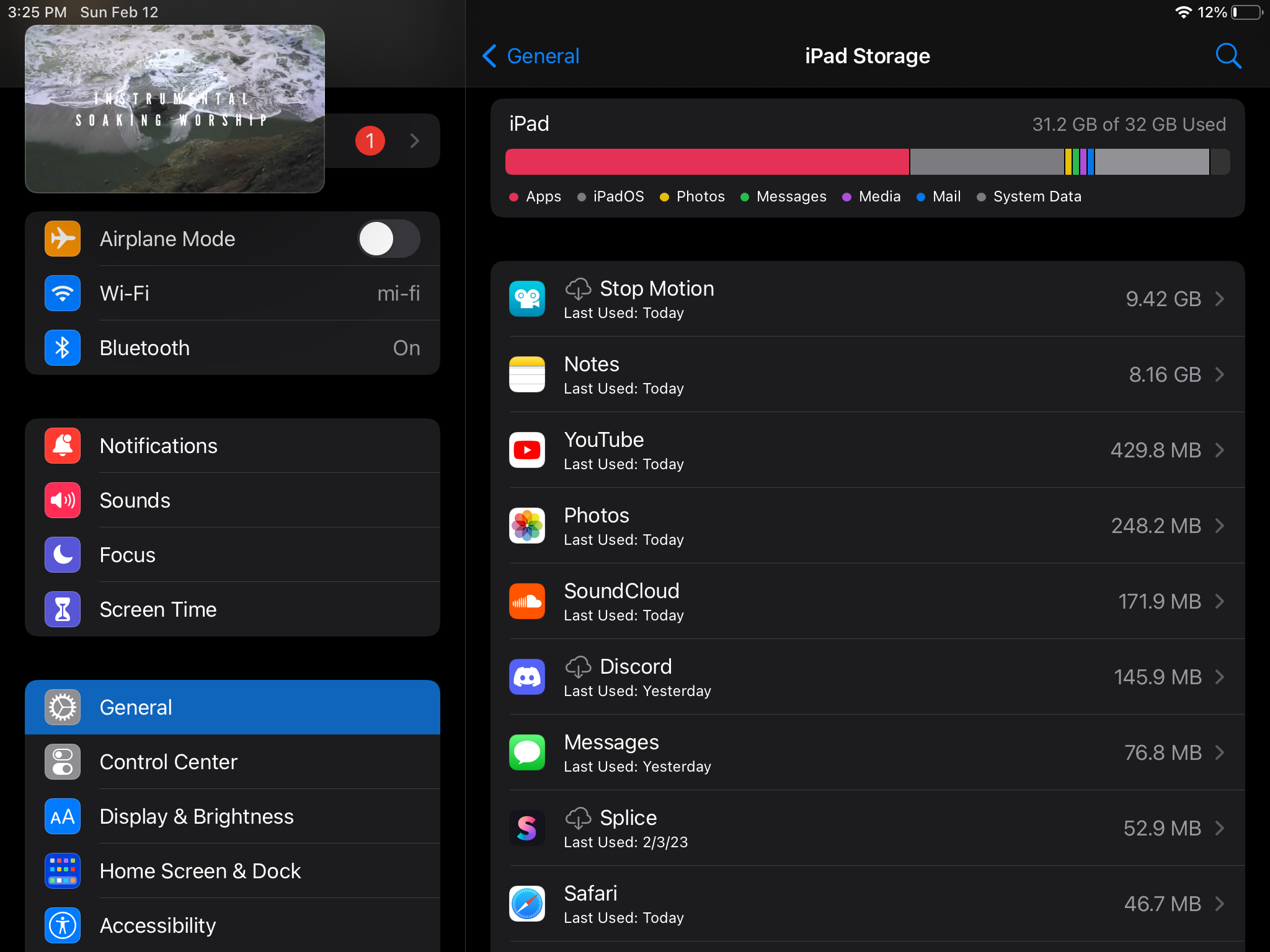
Task: Tap the Messages app icon
Action: [x=527, y=752]
